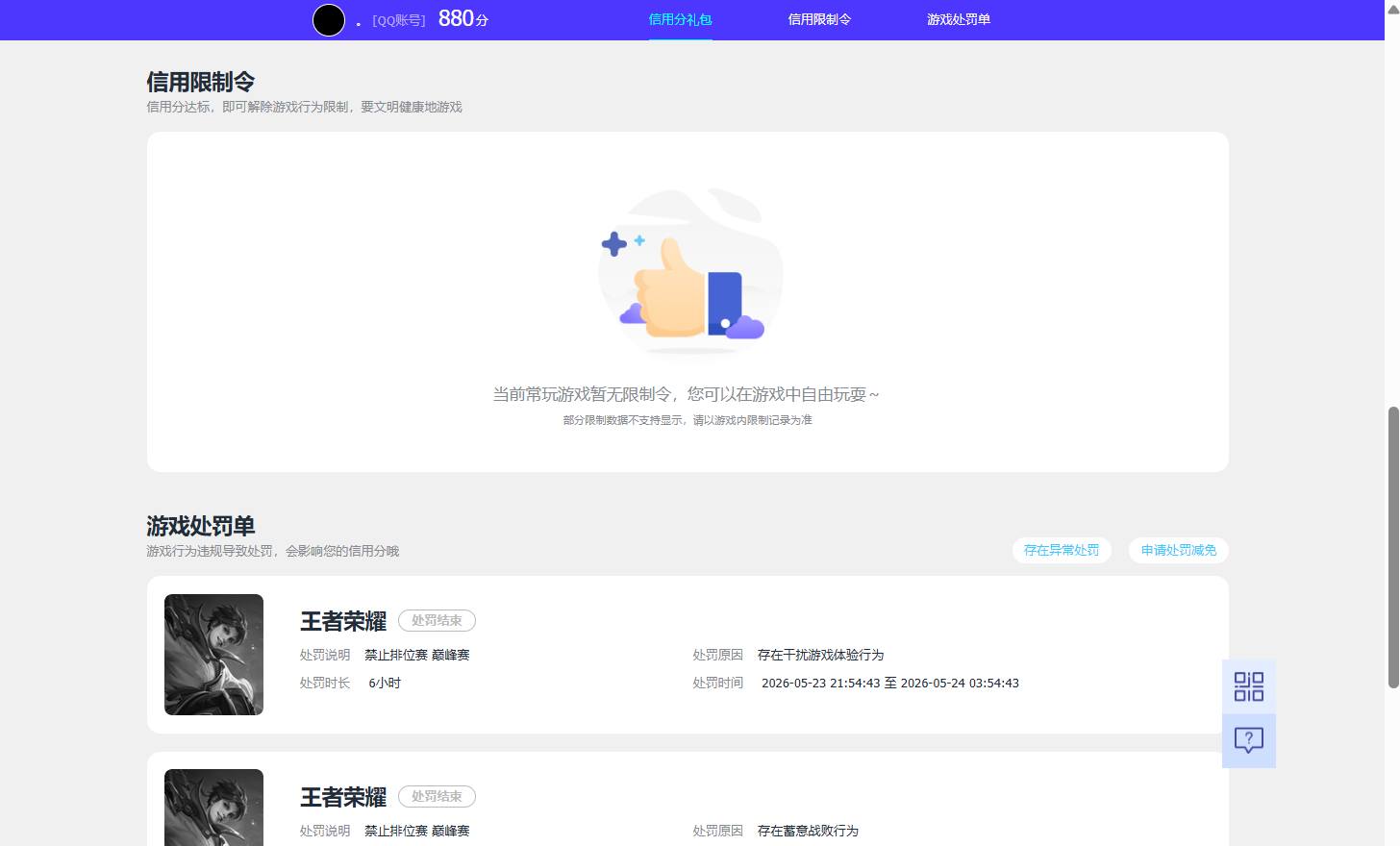Click first card's 处罚说明 label
The image size is (1400, 846).
coord(325,655)
